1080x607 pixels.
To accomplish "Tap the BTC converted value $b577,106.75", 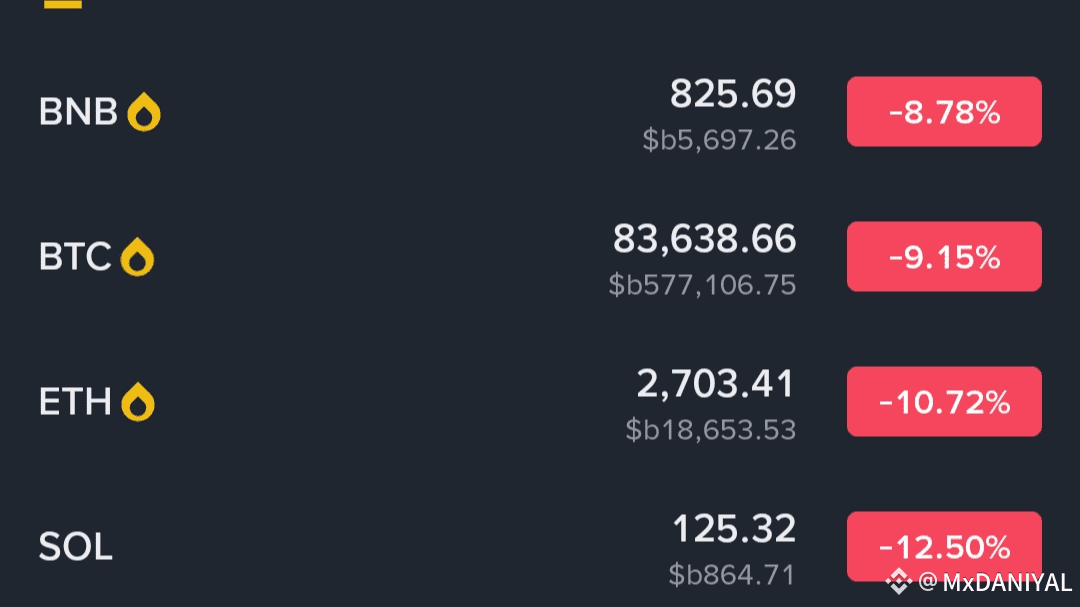I will pos(703,285).
